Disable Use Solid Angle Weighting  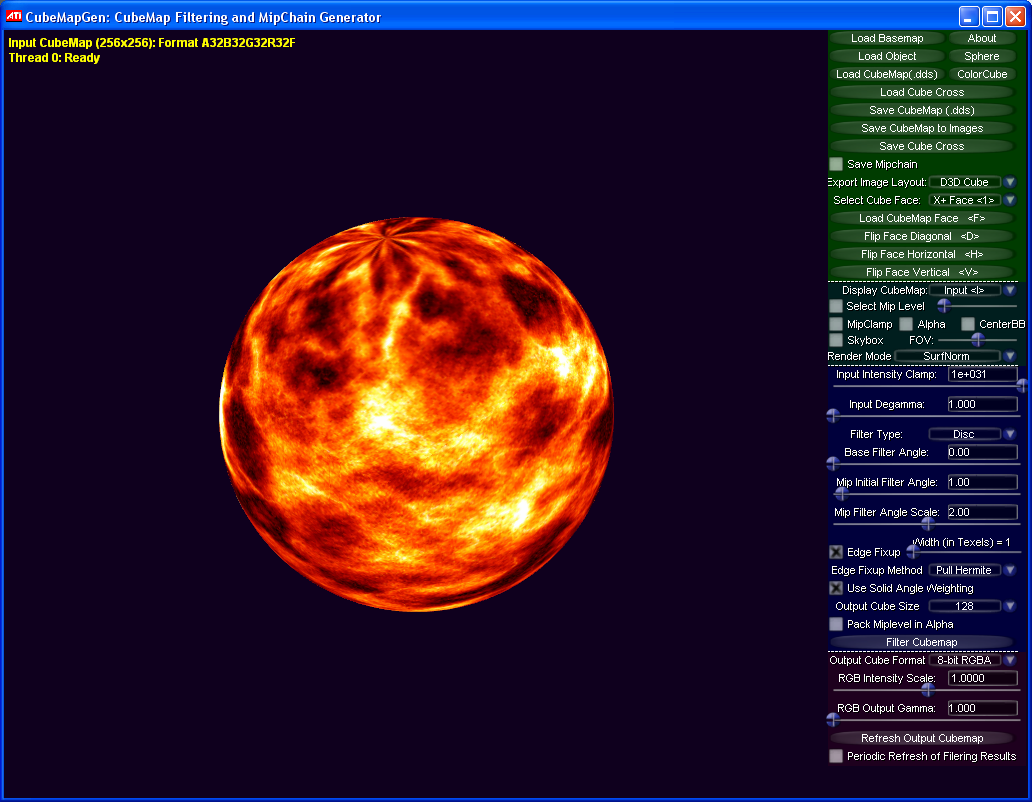click(836, 588)
